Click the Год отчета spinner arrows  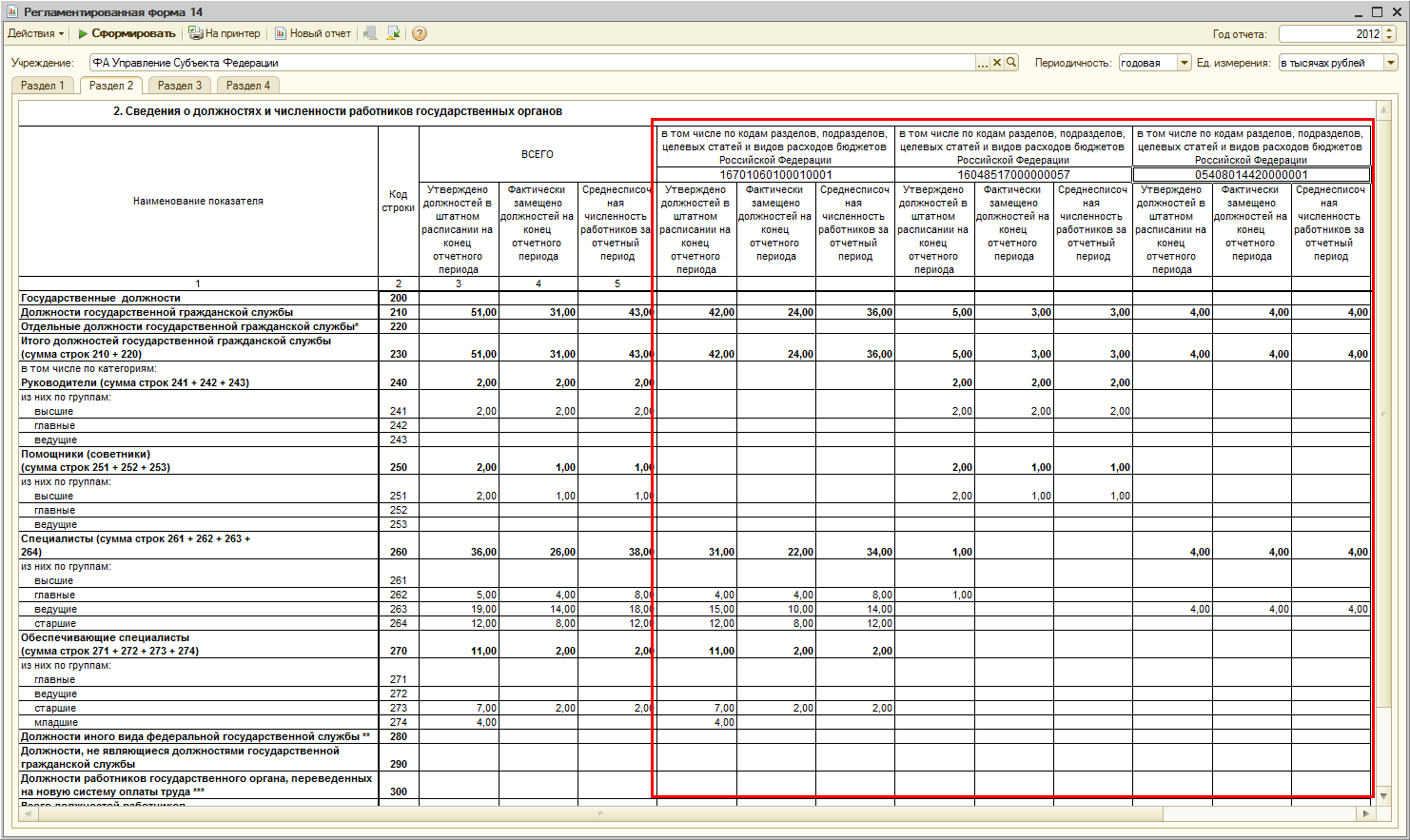[1389, 34]
